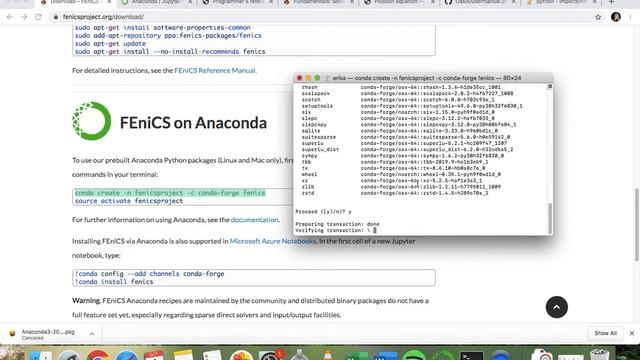Screen dimensions: 640x360
Task: Open Terminal from the Dock
Action: click(x=471, y=355)
